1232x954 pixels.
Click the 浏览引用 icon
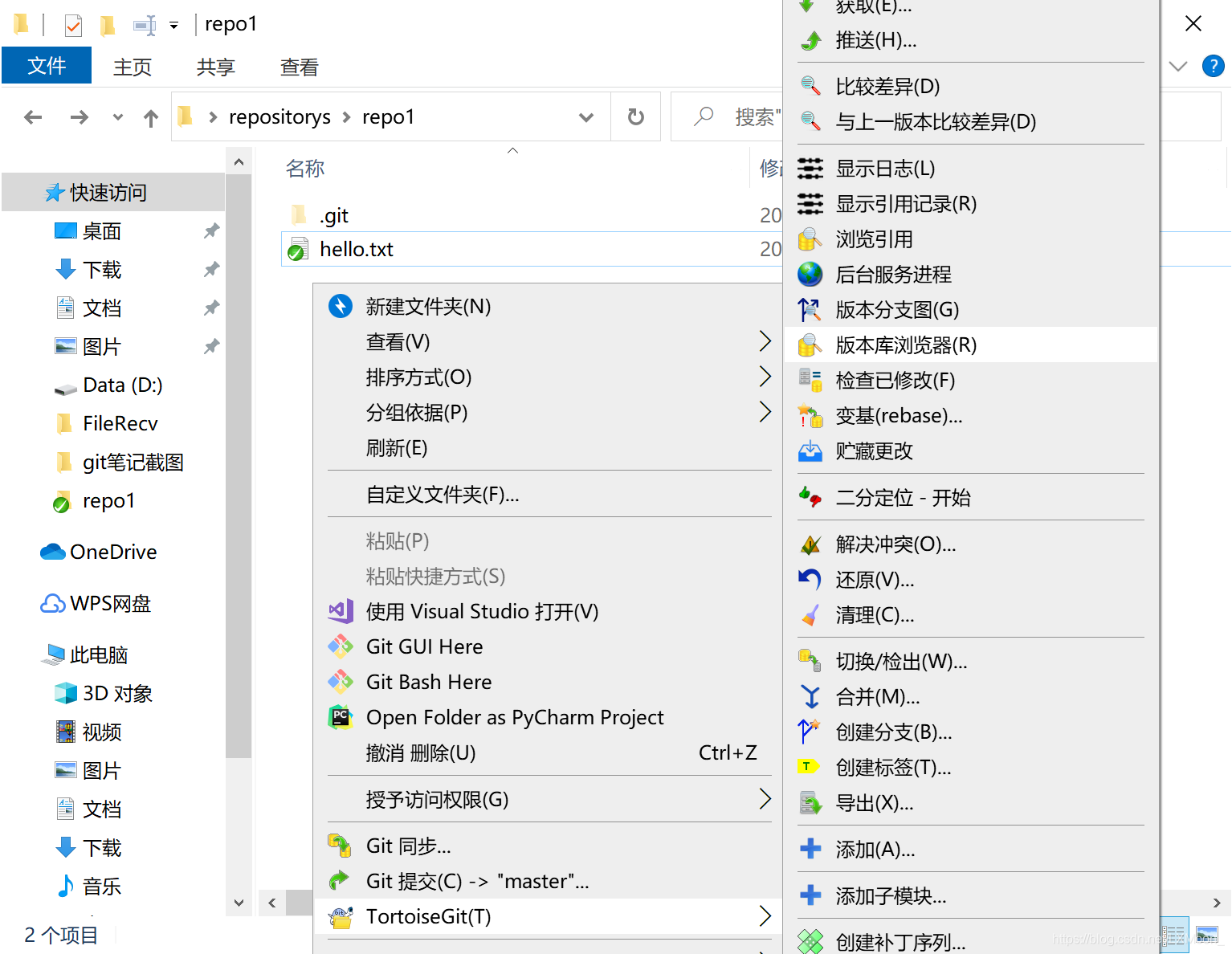pos(810,239)
